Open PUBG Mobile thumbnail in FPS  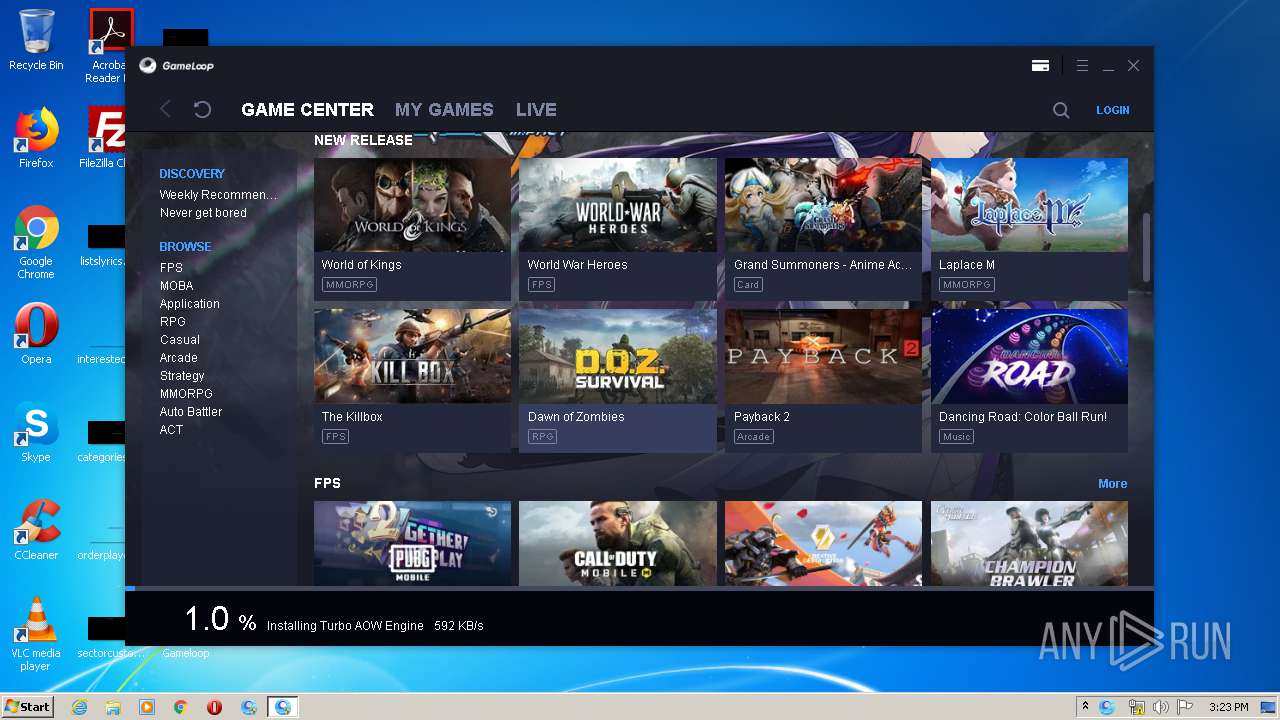(x=412, y=543)
